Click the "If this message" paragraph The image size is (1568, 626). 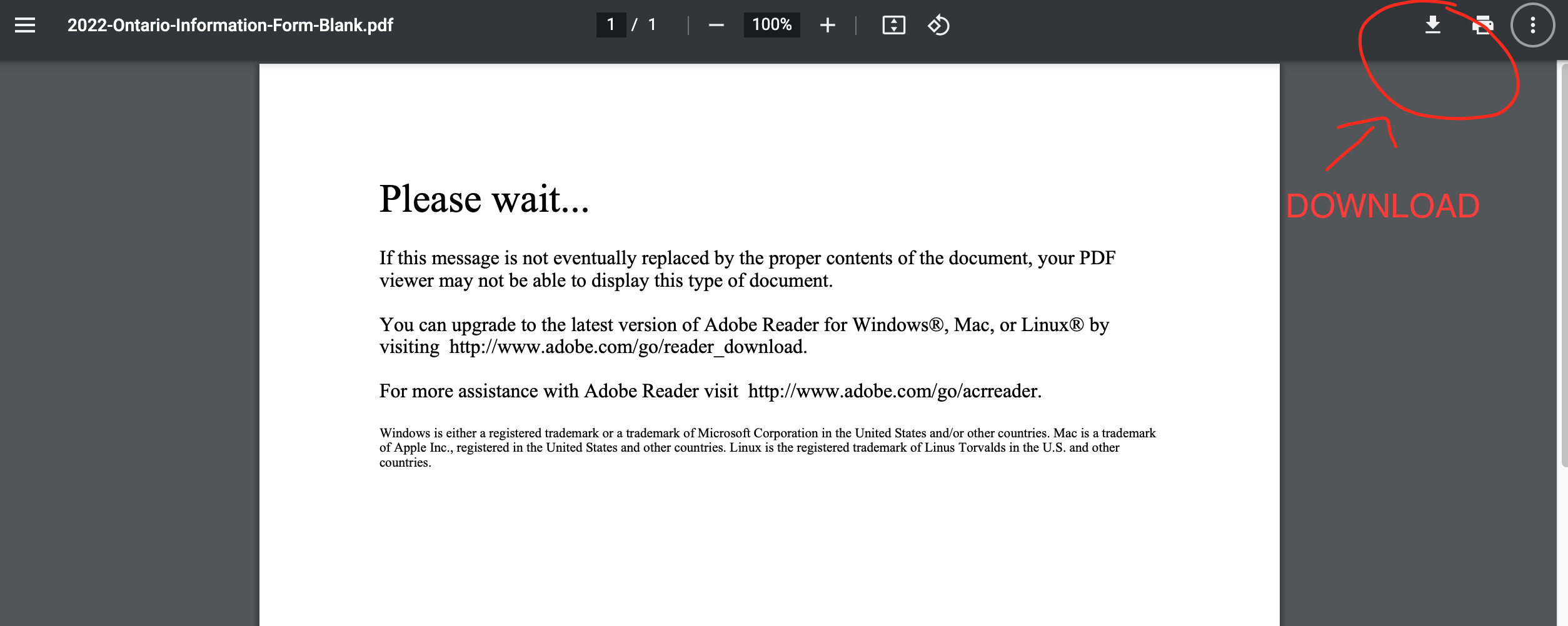747,269
